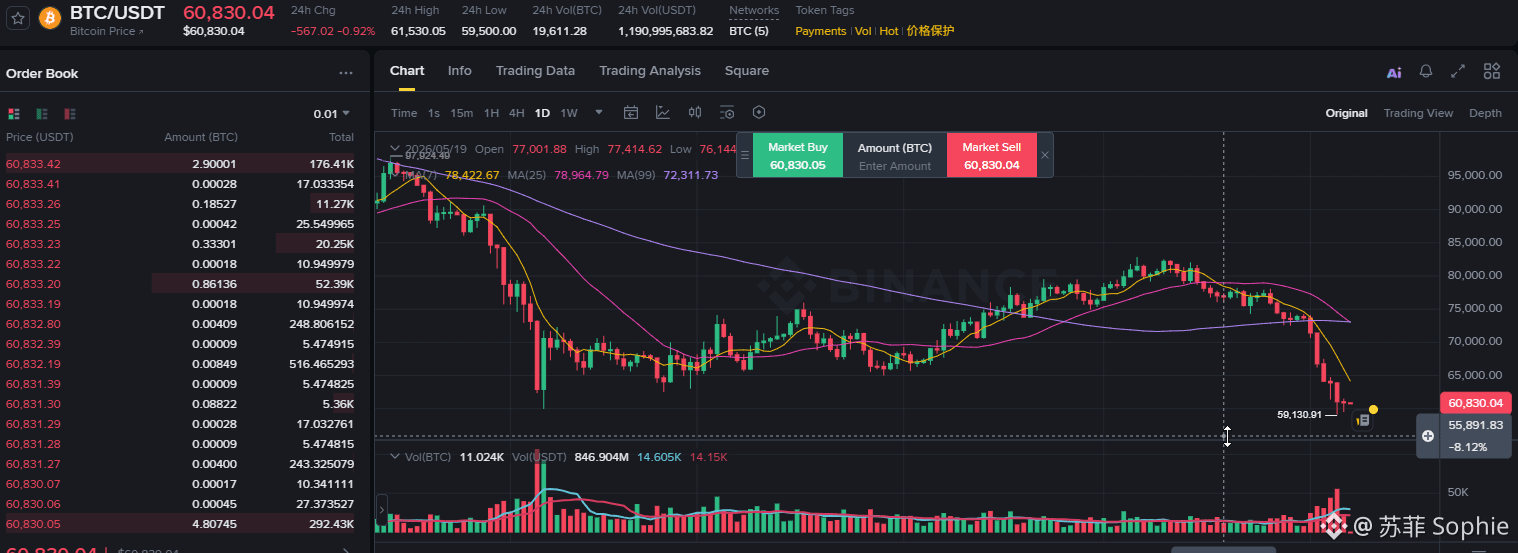The height and width of the screenshot is (553, 1518).
Task: Open more time intervals dropdown arrow
Action: pos(599,112)
